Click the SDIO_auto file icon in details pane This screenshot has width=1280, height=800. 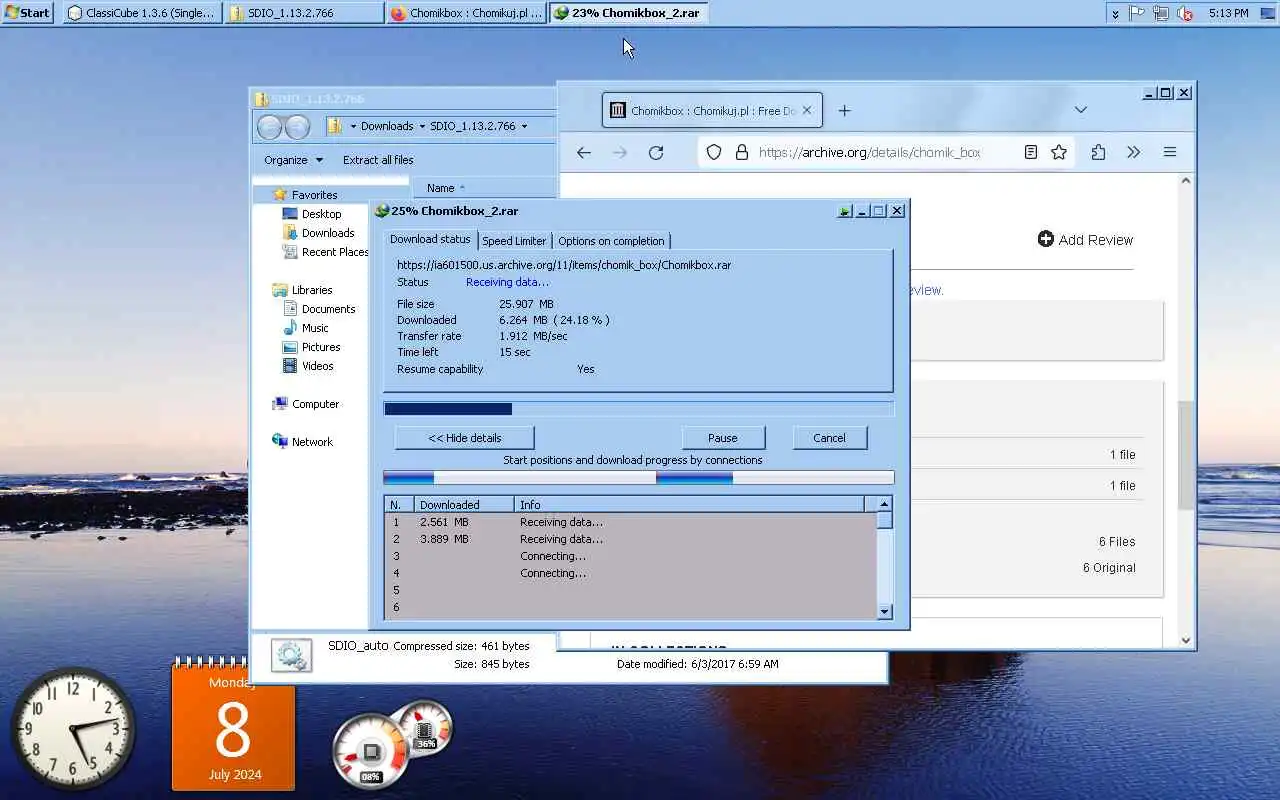coord(291,655)
